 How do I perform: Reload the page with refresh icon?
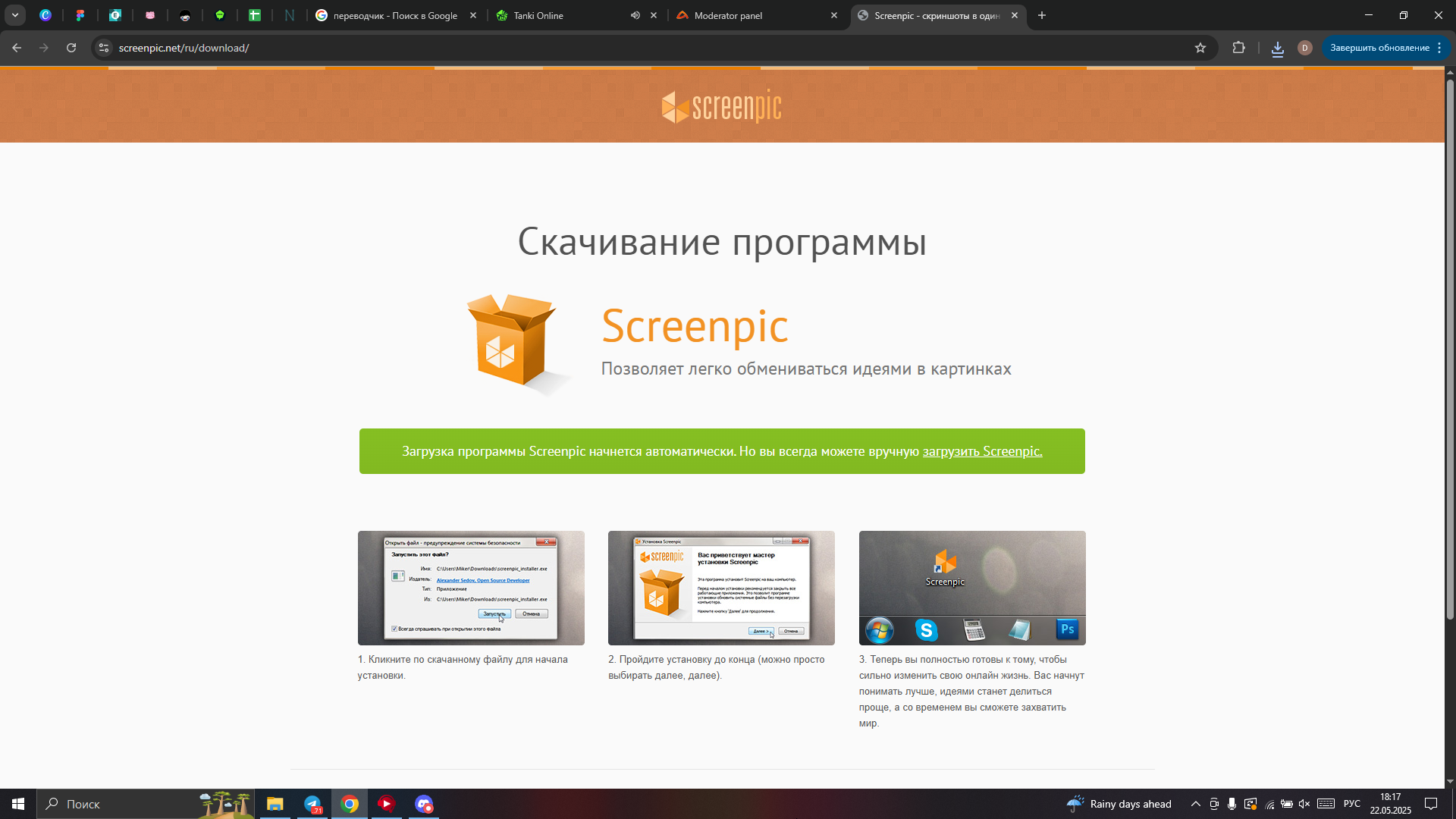click(x=71, y=48)
